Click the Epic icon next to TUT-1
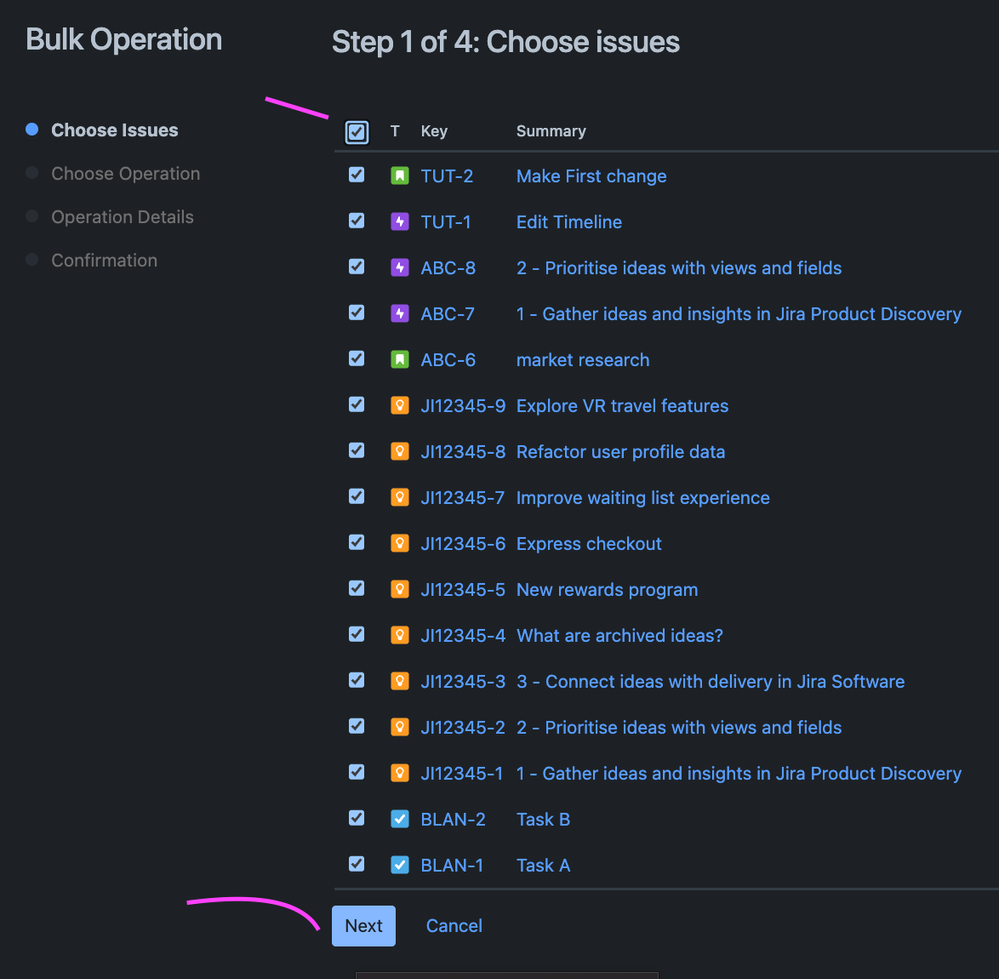999x979 pixels. click(x=399, y=221)
